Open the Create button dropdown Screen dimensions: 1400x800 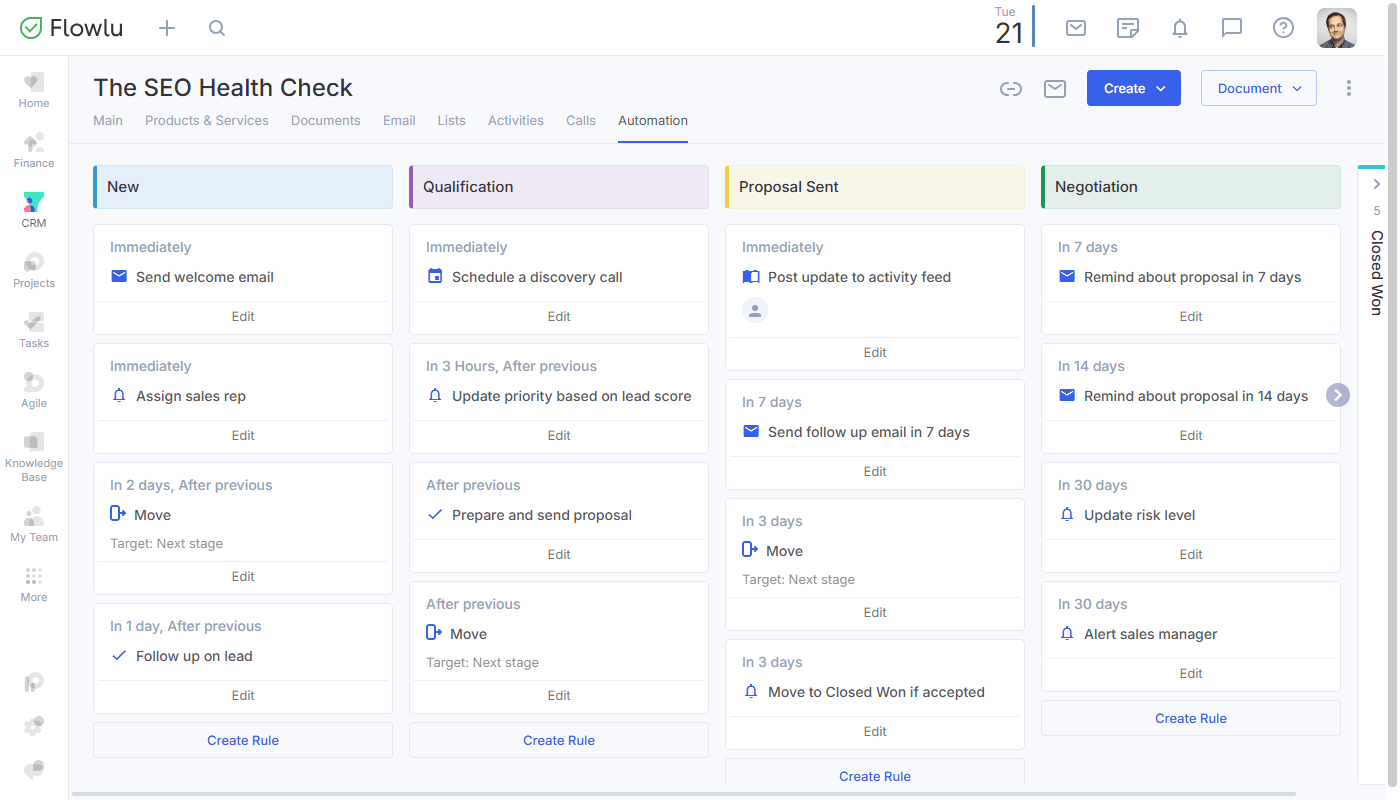click(1133, 88)
